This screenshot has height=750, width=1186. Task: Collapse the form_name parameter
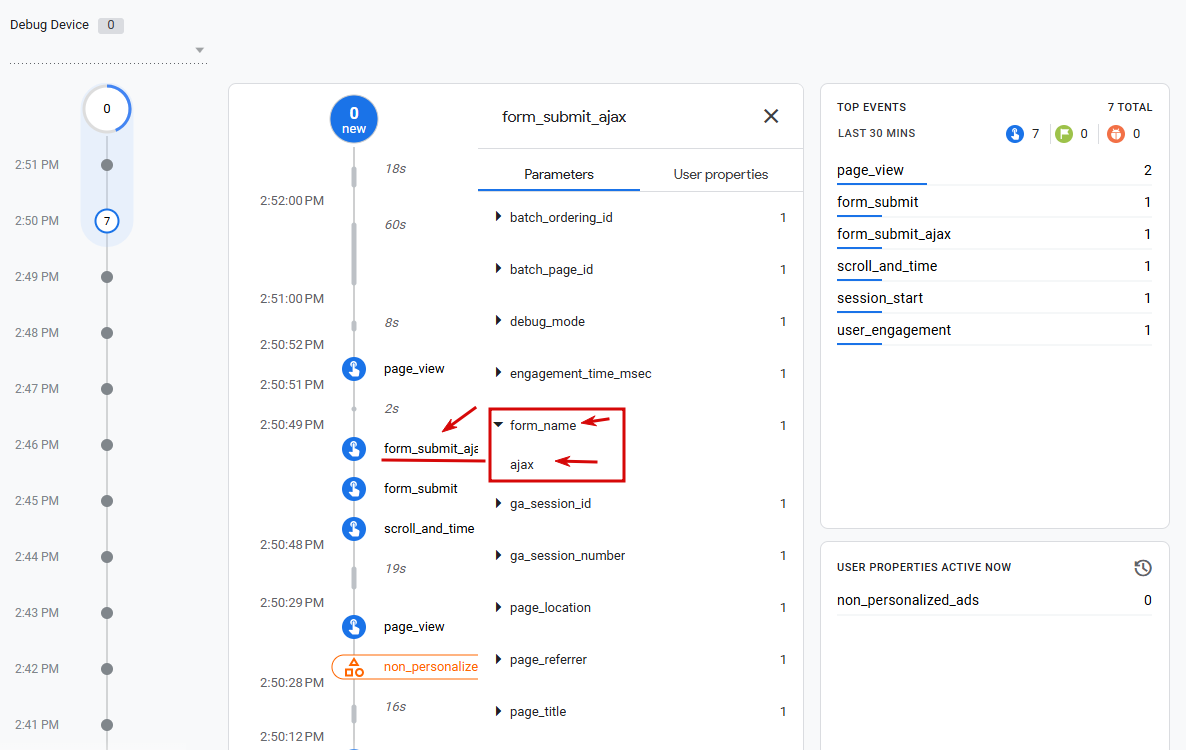[x=498, y=425]
